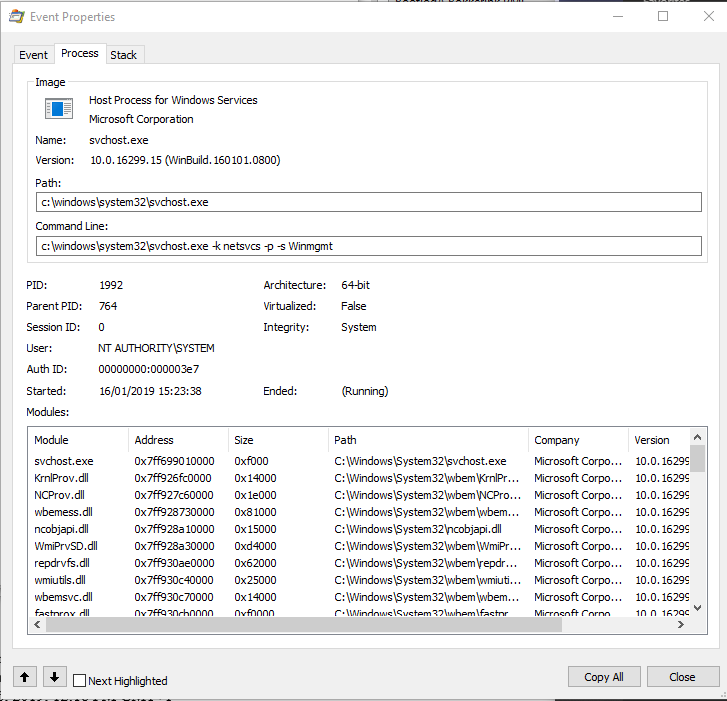Select the ncobjapi.dll module row
The height and width of the screenshot is (701, 727).
[359, 529]
